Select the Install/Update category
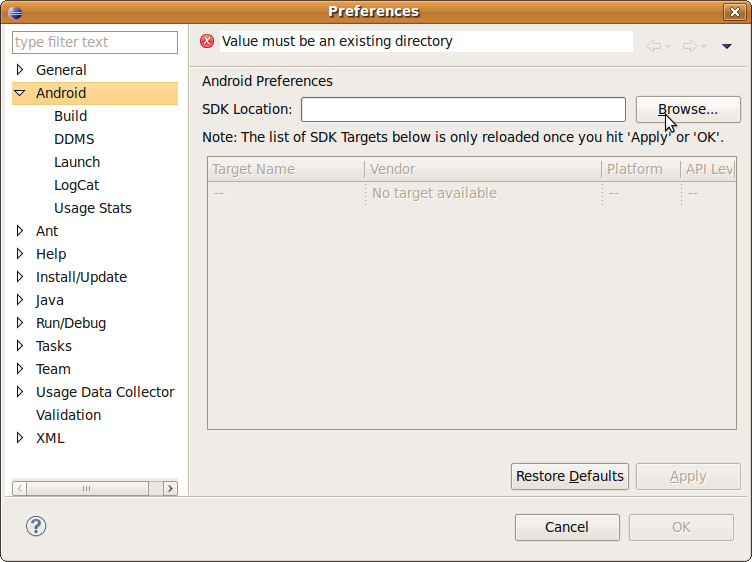 click(x=82, y=277)
